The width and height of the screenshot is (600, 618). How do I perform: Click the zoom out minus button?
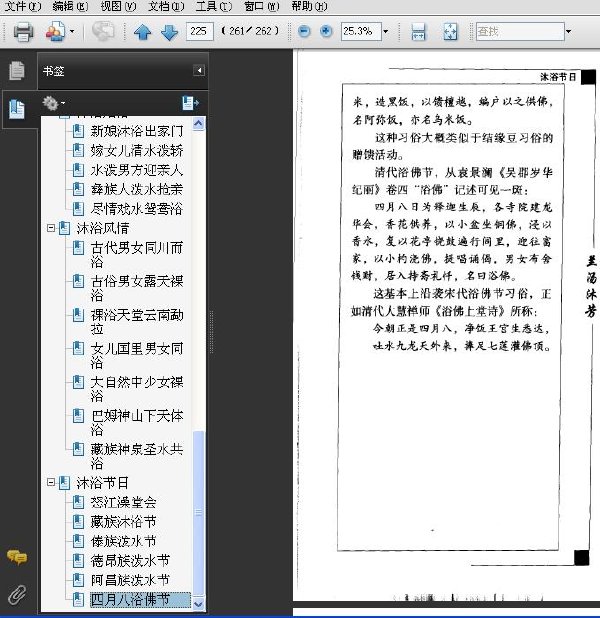coord(304,31)
